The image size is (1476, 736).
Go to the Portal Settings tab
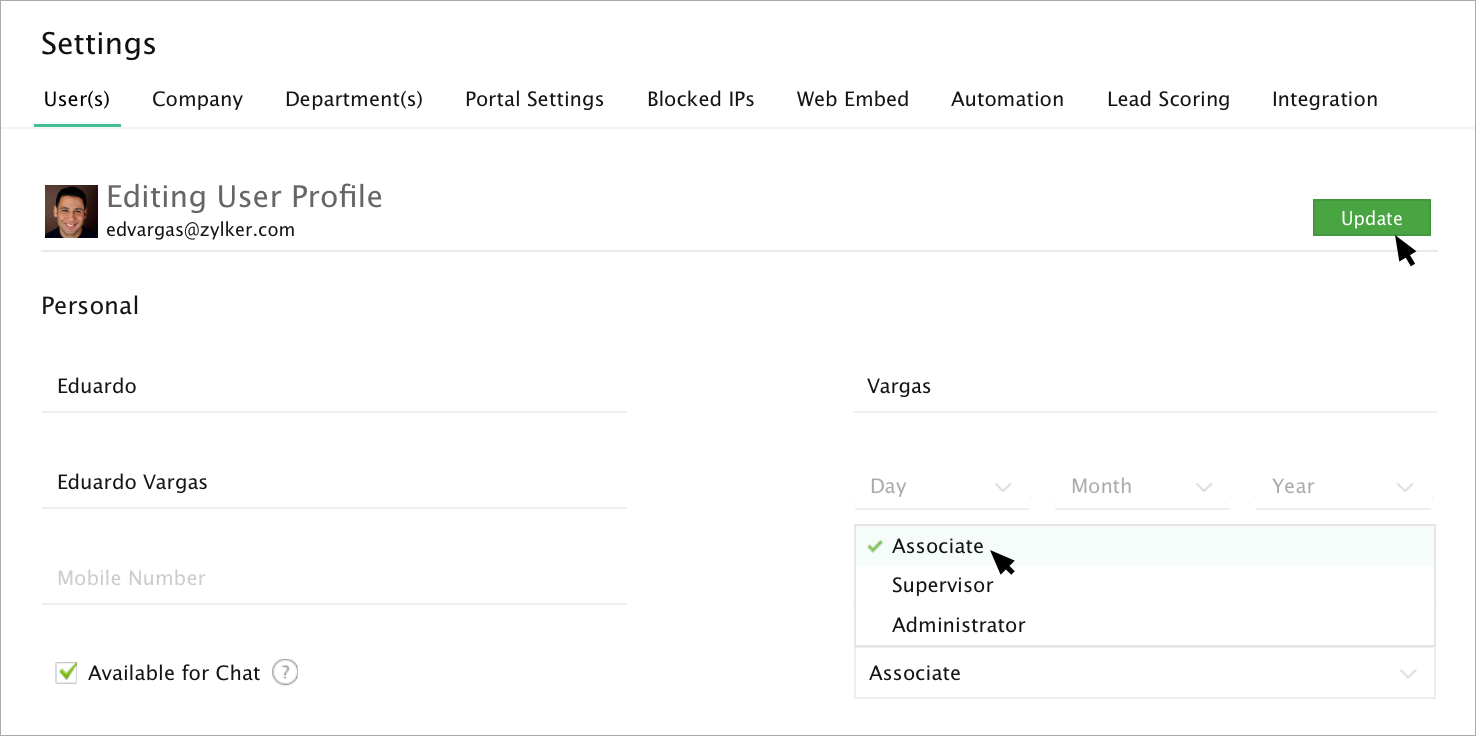pyautogui.click(x=534, y=99)
